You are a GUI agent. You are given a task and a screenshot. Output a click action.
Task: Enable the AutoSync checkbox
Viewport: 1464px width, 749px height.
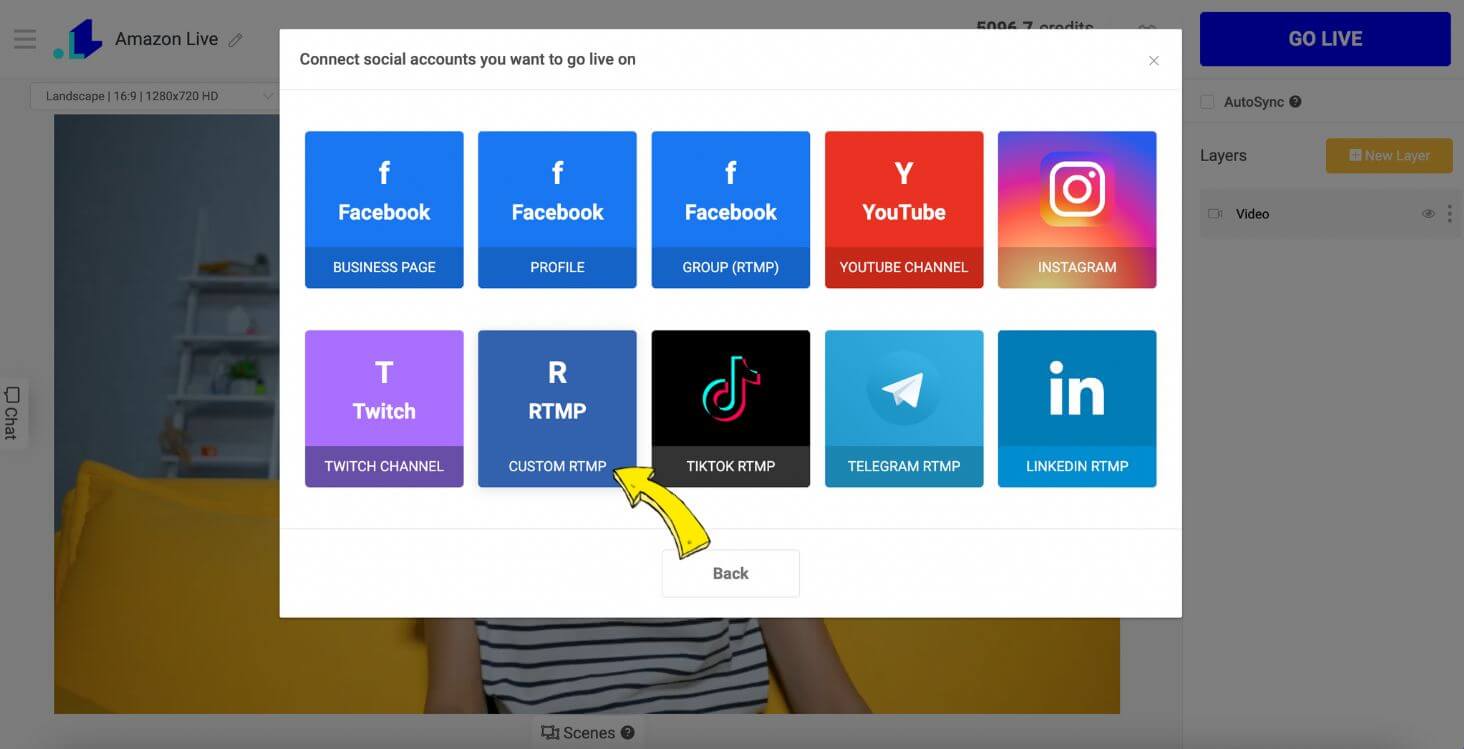click(x=1207, y=102)
